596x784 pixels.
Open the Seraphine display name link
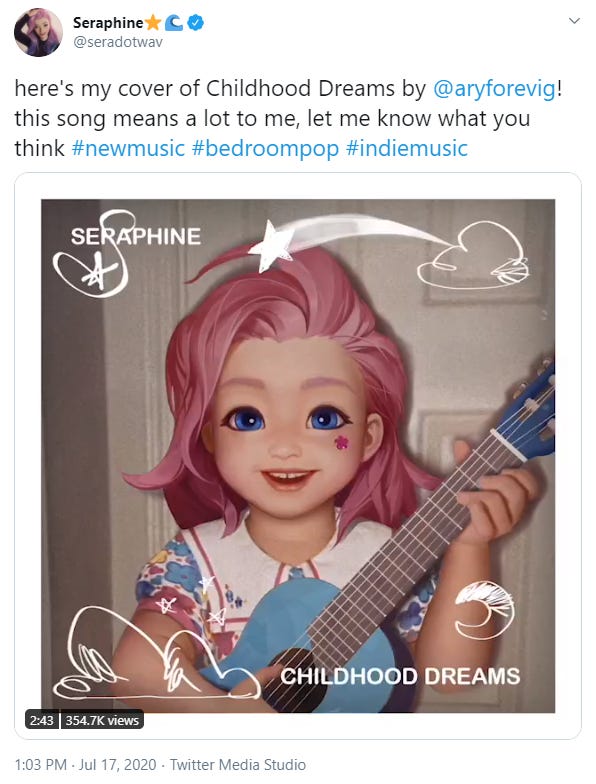click(108, 22)
